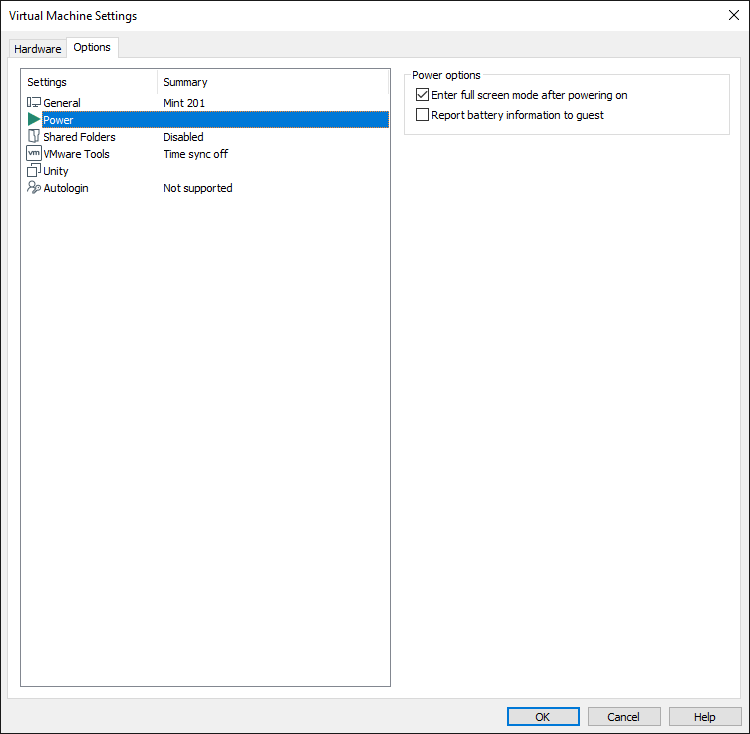Select the Power settings row
This screenshot has width=750, height=734.
point(207,120)
